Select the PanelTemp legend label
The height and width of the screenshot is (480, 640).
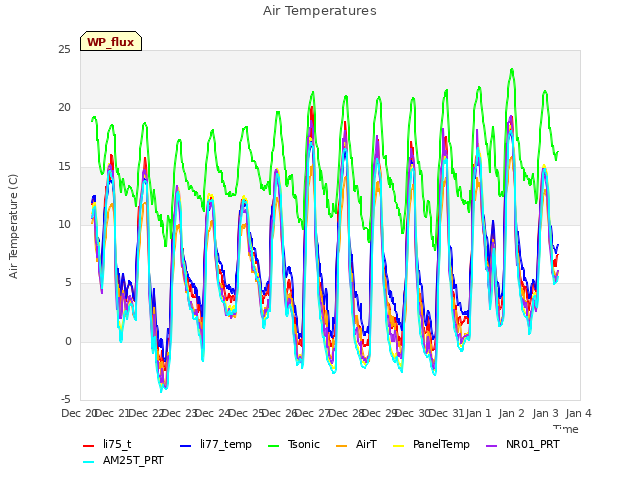(x=441, y=444)
